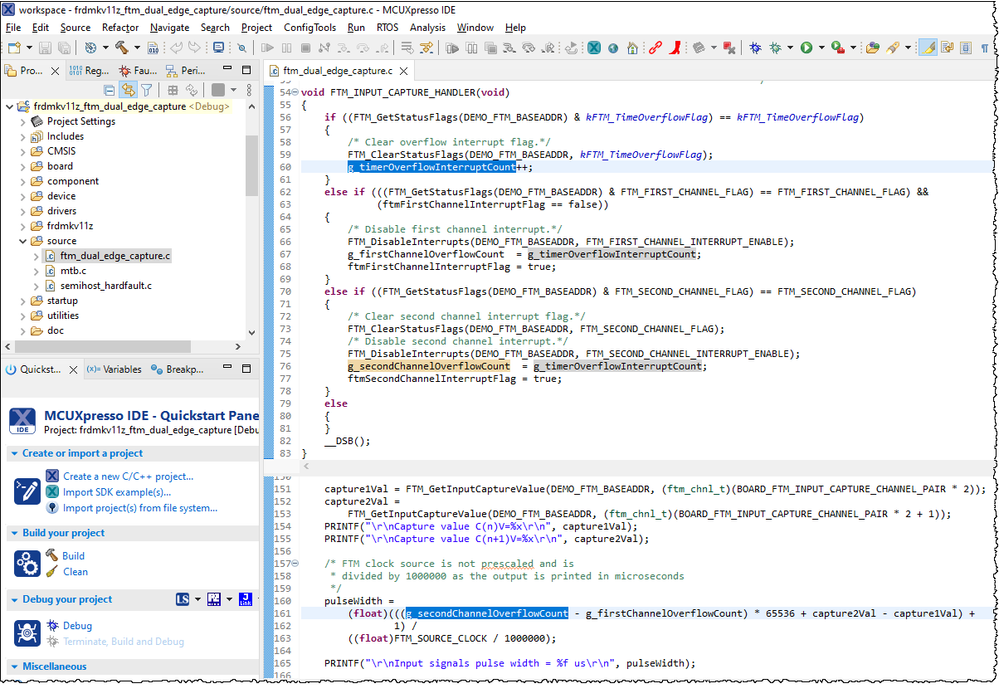
Task: Click the LinkServer LS probe icon
Action: click(183, 599)
